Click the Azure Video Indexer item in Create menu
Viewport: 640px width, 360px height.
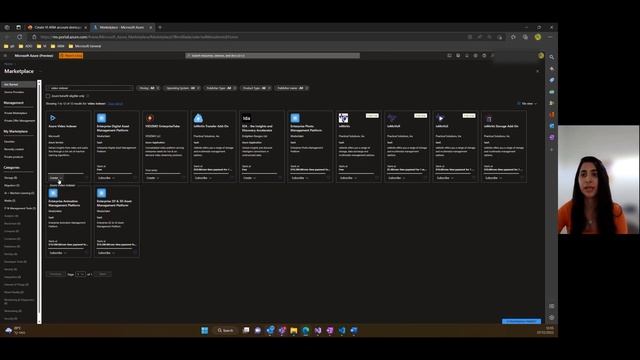point(62,185)
